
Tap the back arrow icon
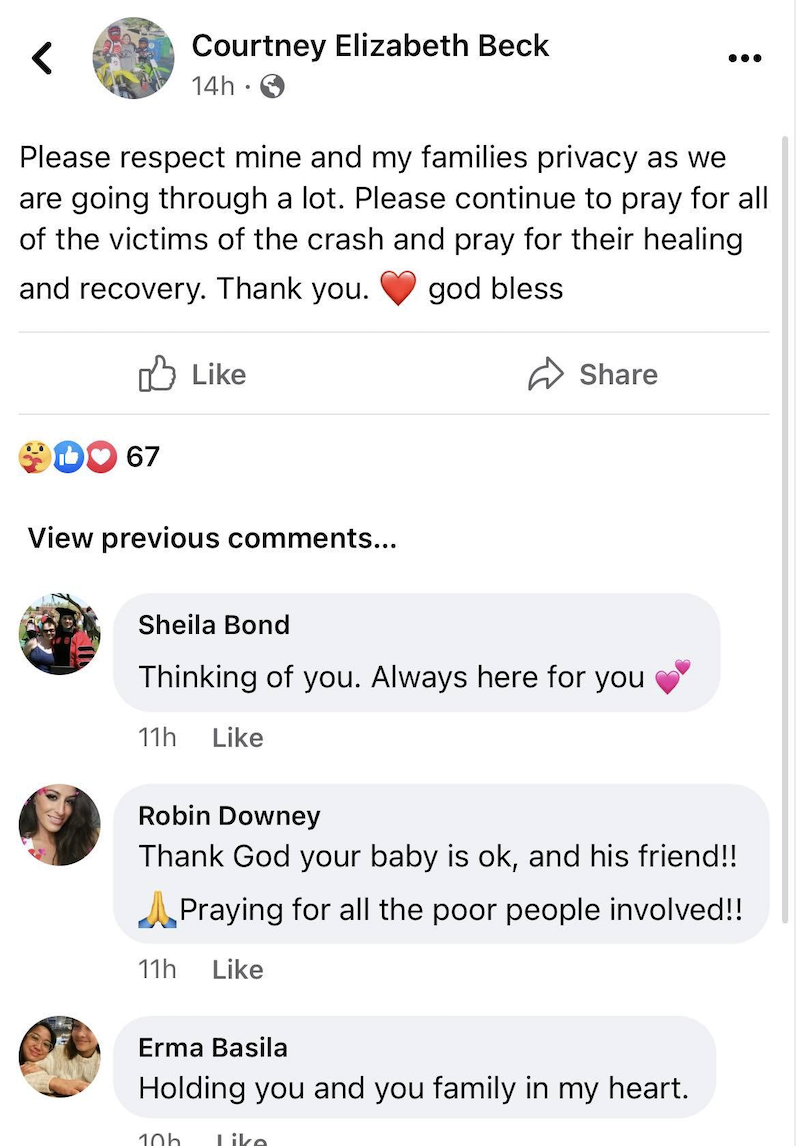[42, 58]
